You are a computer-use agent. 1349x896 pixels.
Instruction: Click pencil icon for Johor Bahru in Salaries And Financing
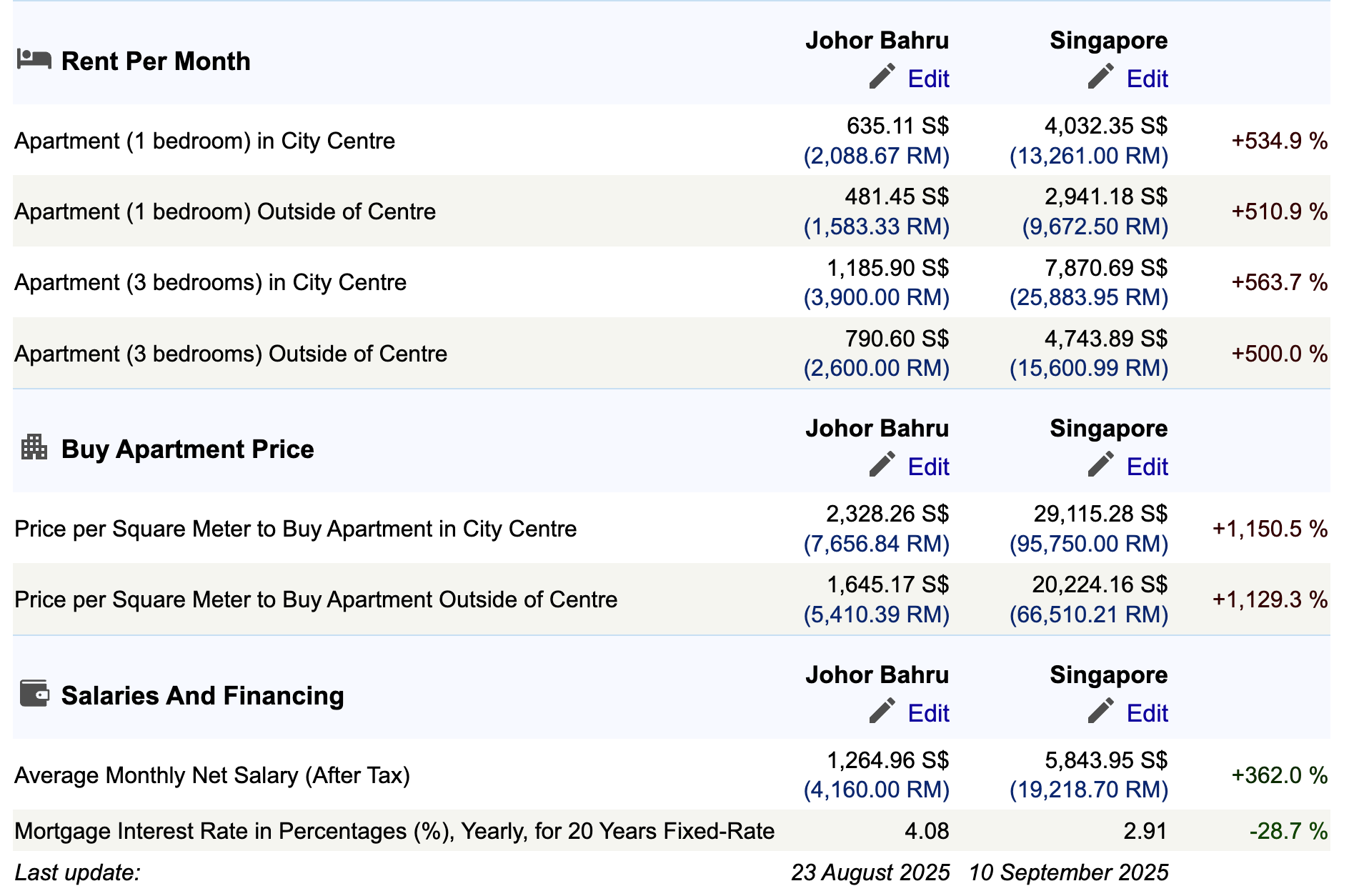pyautogui.click(x=882, y=711)
